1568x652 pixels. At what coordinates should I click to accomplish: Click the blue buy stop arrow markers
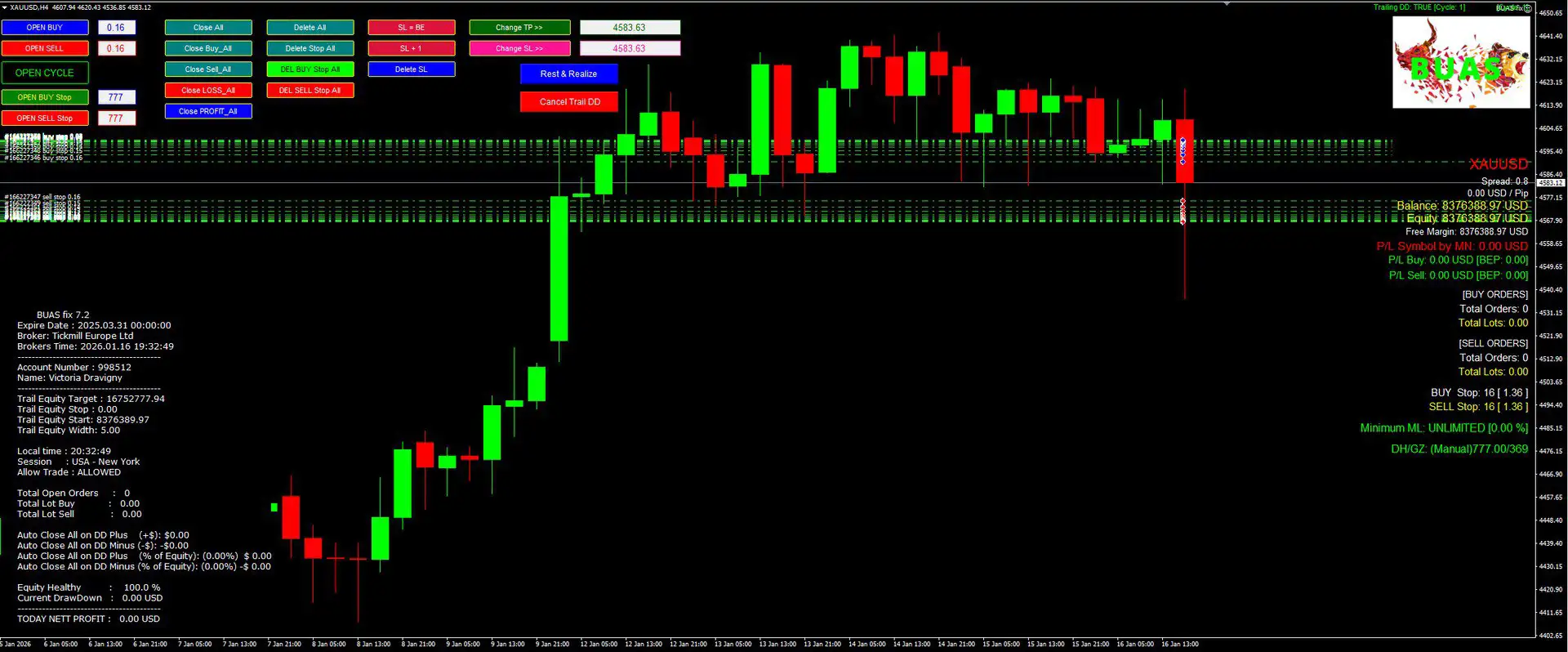1183,151
